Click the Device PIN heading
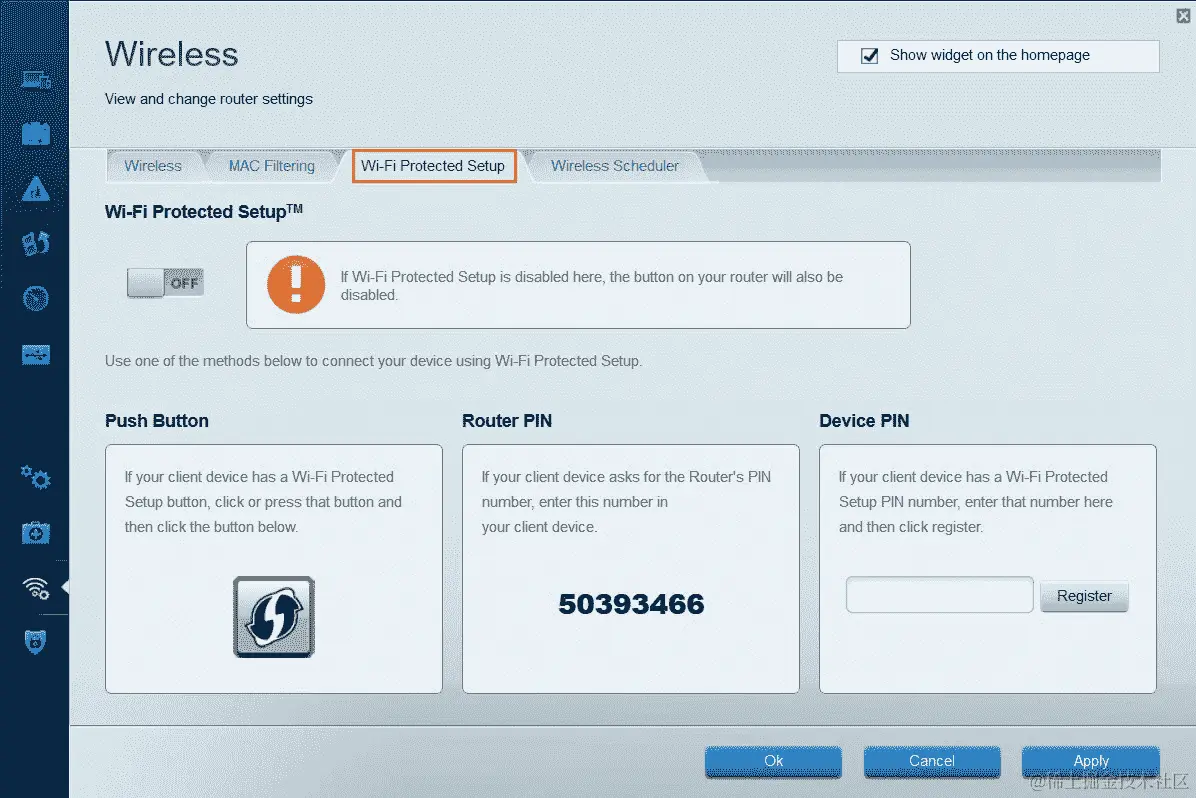The width and height of the screenshot is (1196, 798). (x=864, y=421)
